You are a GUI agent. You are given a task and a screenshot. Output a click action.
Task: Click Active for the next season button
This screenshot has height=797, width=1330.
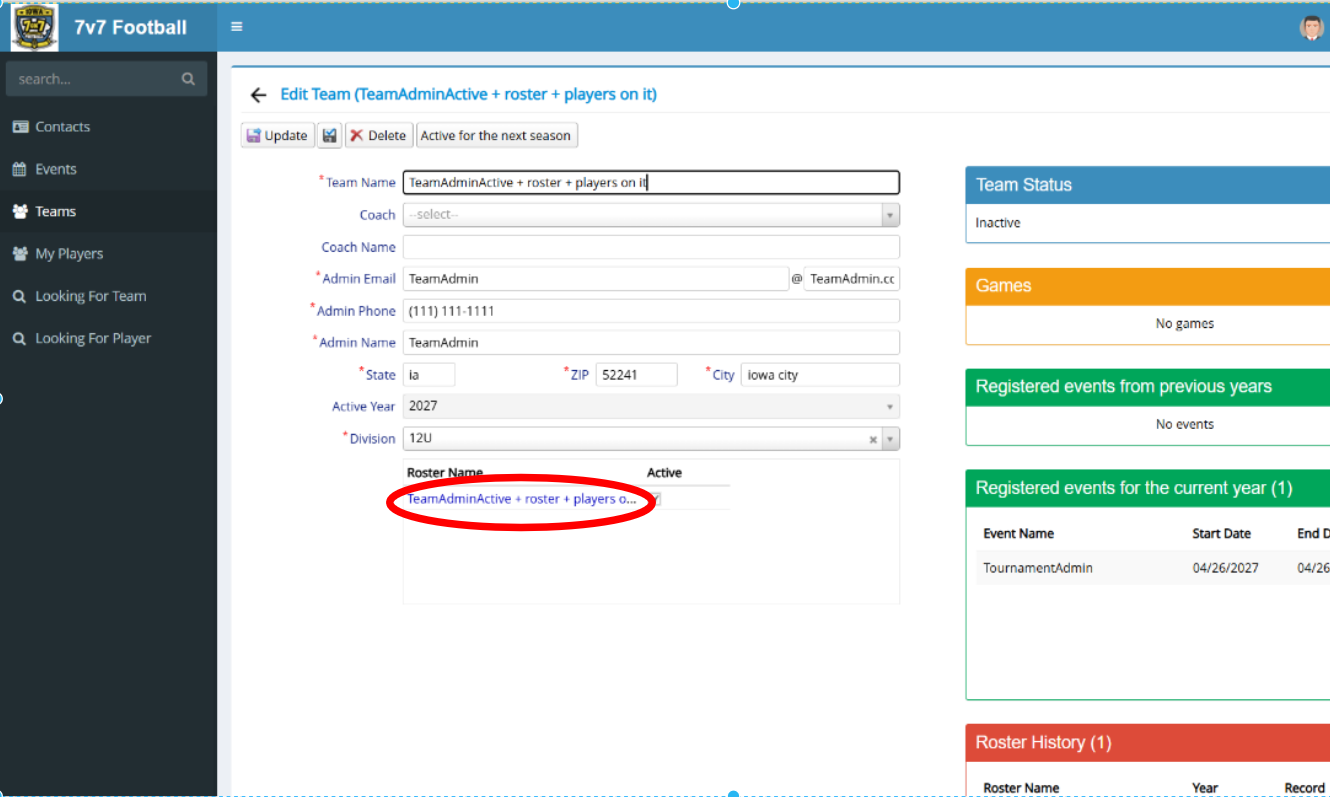(x=496, y=136)
